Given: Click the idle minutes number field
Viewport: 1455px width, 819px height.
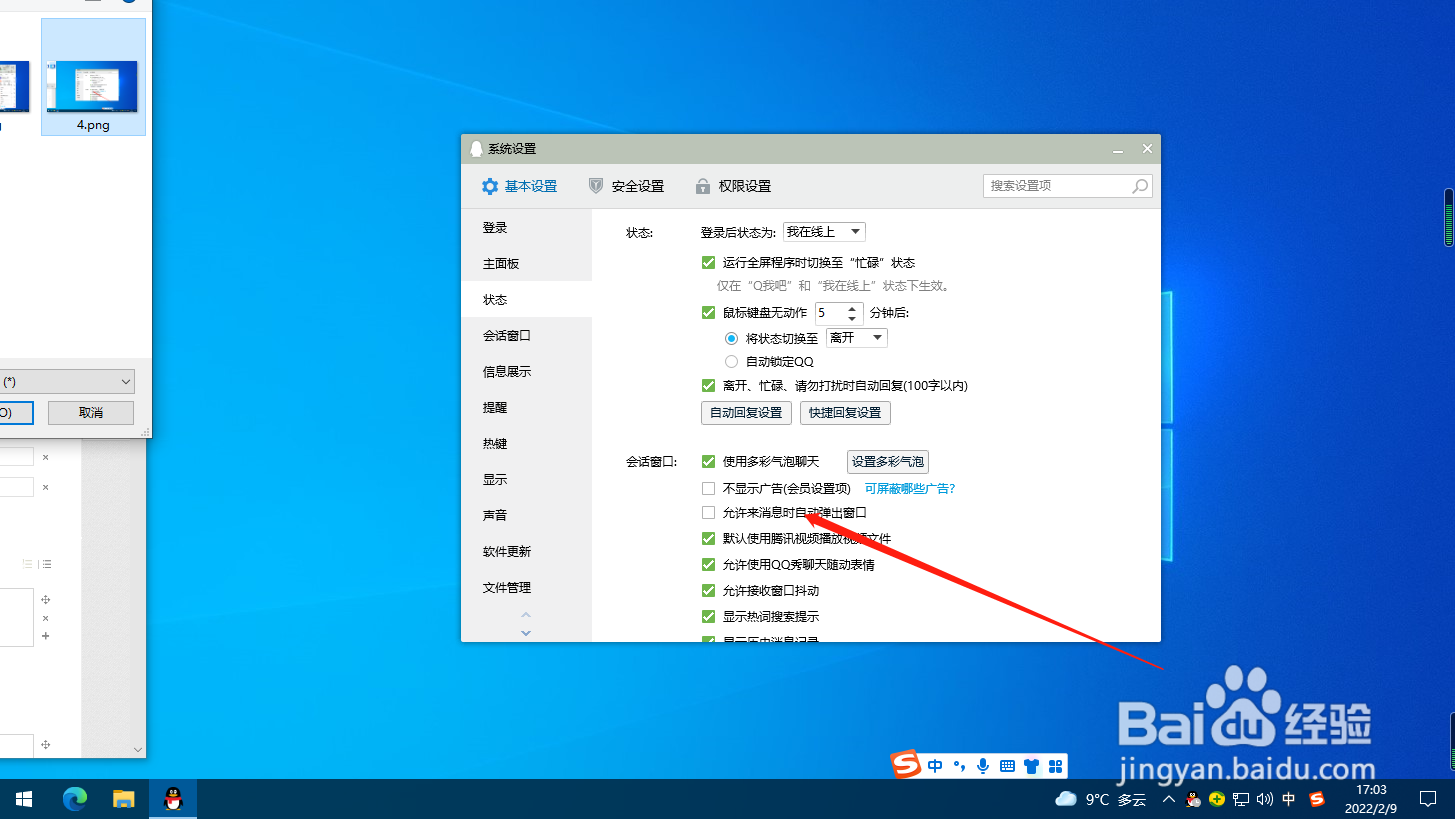Looking at the screenshot, I should click(830, 313).
